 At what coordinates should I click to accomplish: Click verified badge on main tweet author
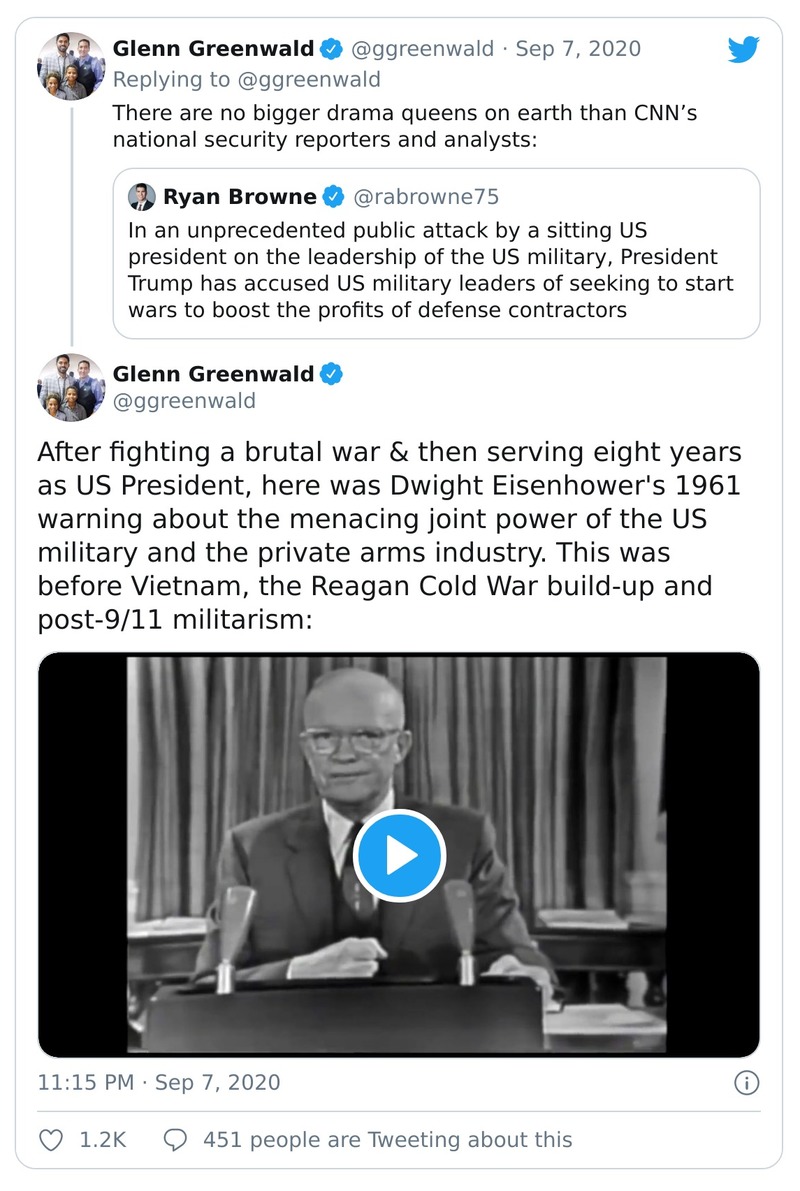(x=331, y=374)
